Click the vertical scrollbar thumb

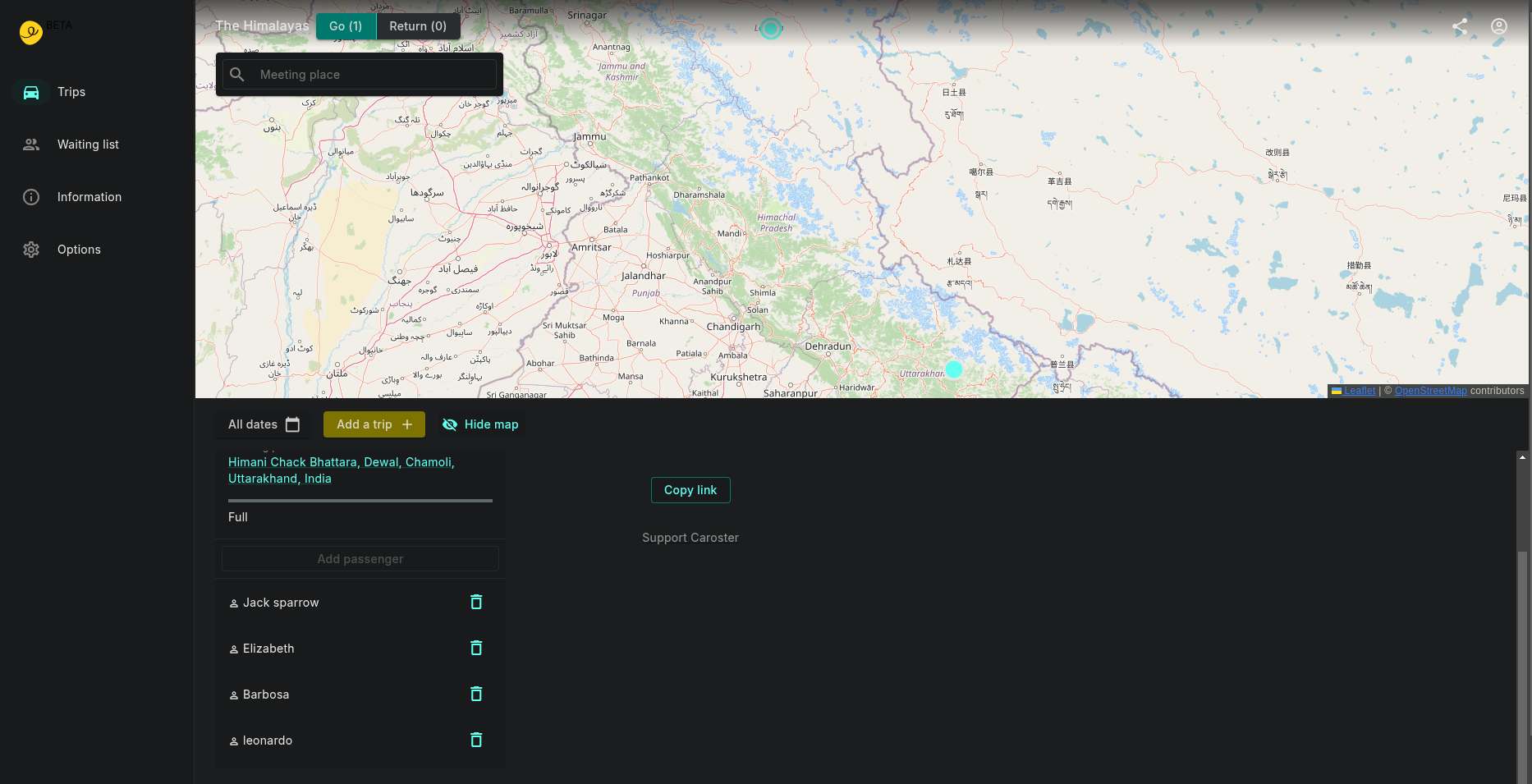pyautogui.click(x=1522, y=667)
